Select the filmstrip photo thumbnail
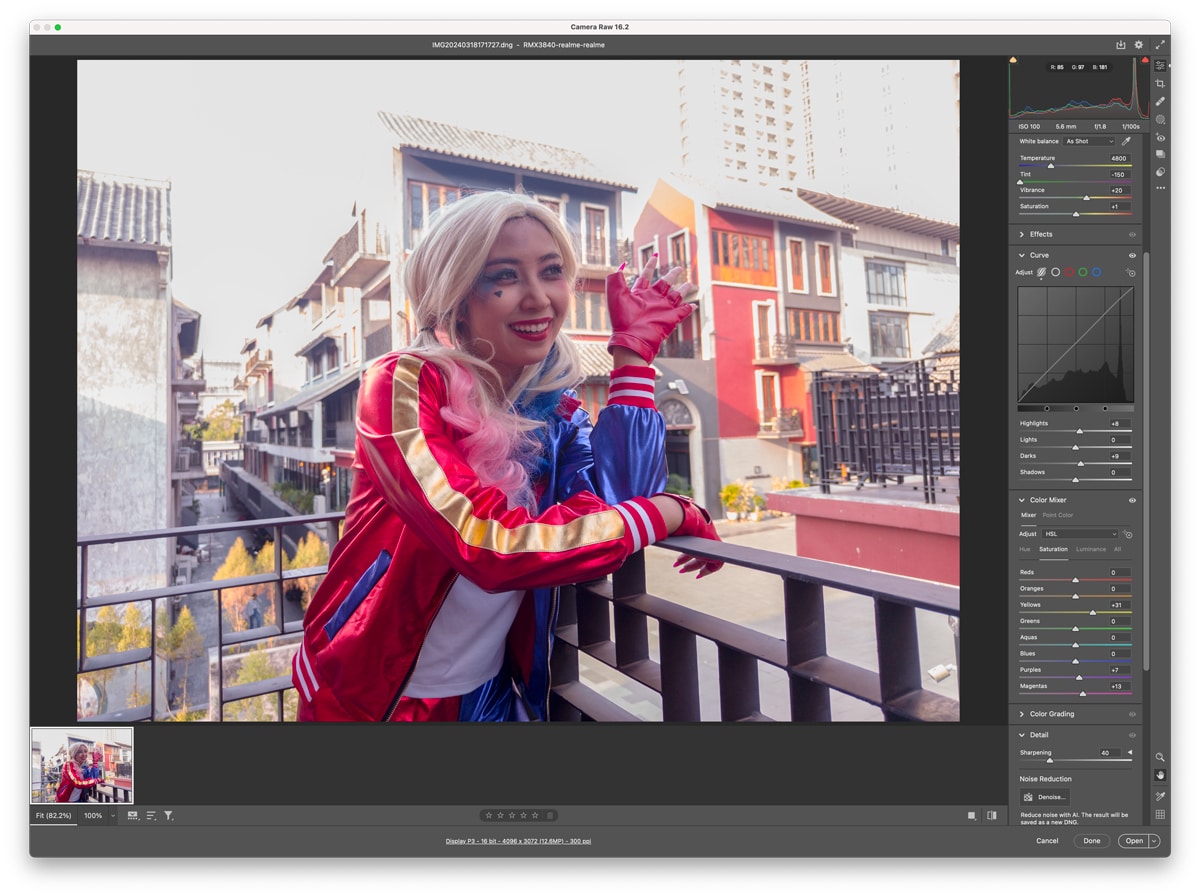1200x896 pixels. click(x=82, y=765)
